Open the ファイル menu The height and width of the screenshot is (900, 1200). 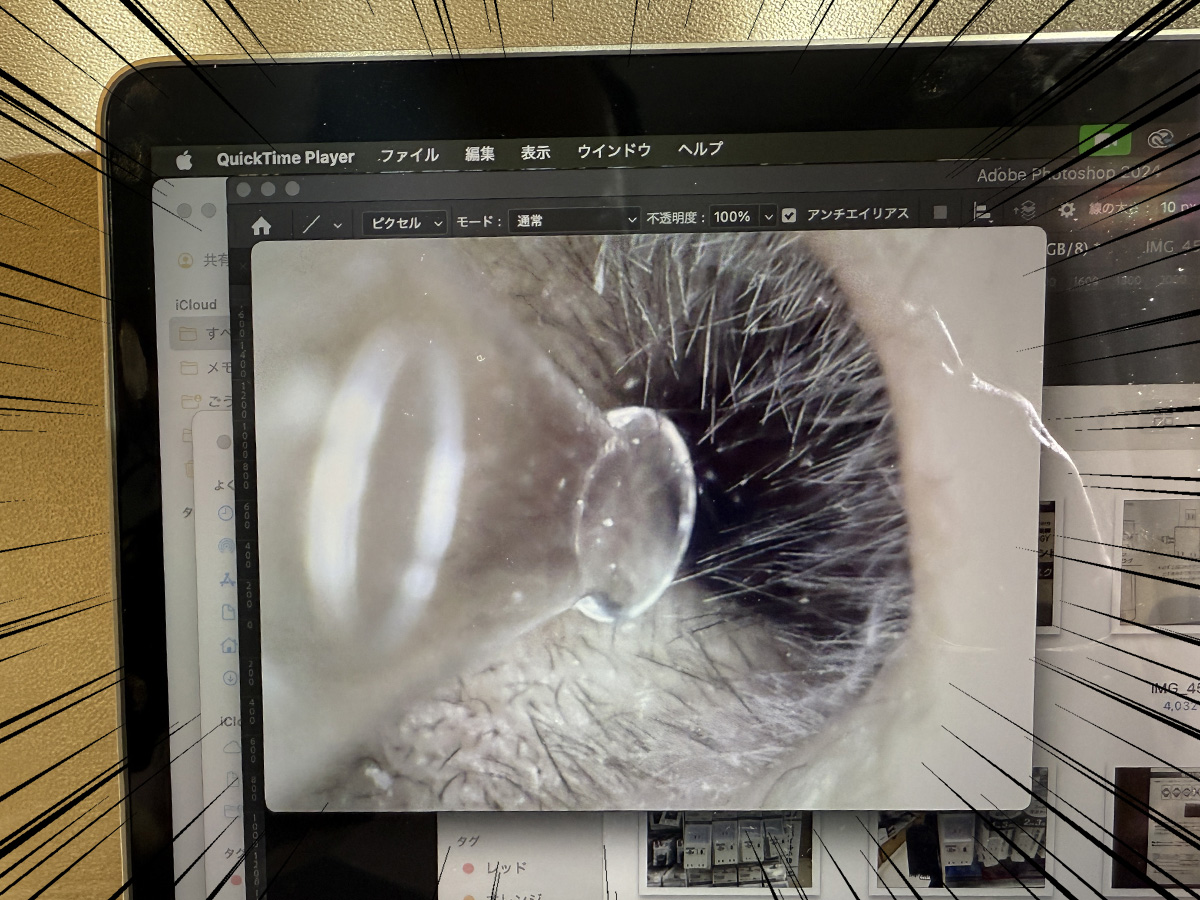(409, 155)
